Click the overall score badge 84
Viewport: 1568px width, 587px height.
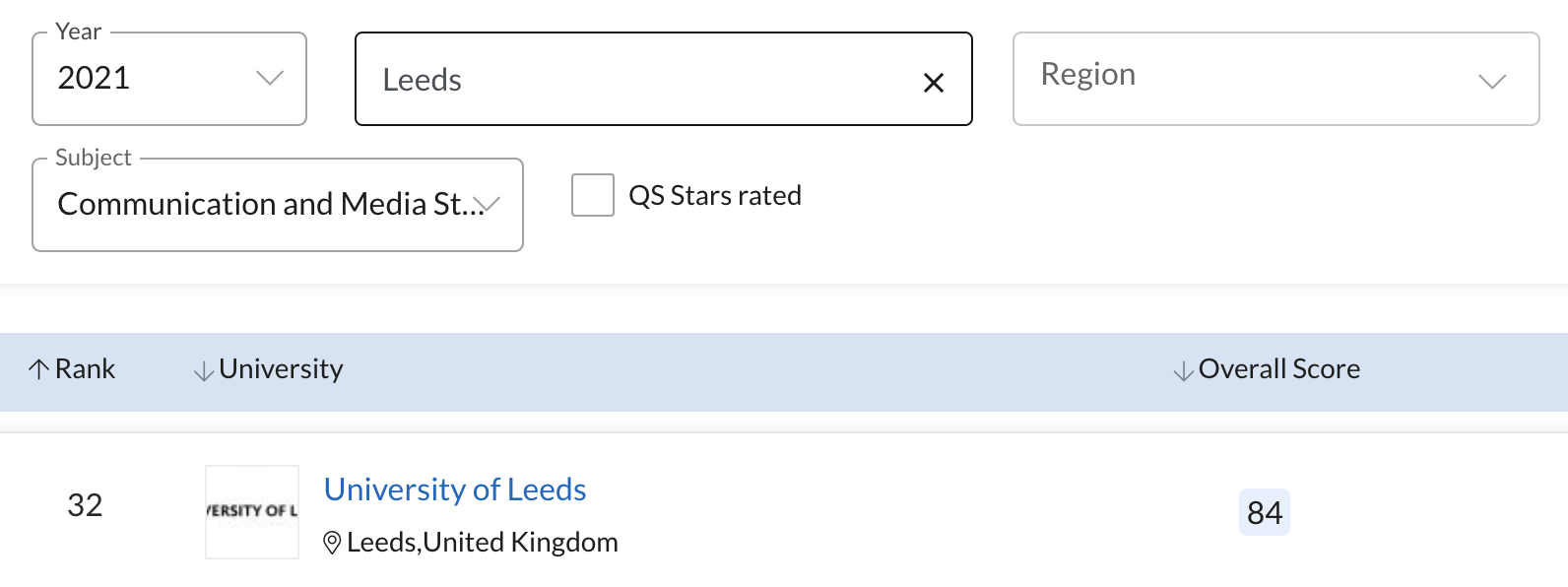tap(1265, 513)
